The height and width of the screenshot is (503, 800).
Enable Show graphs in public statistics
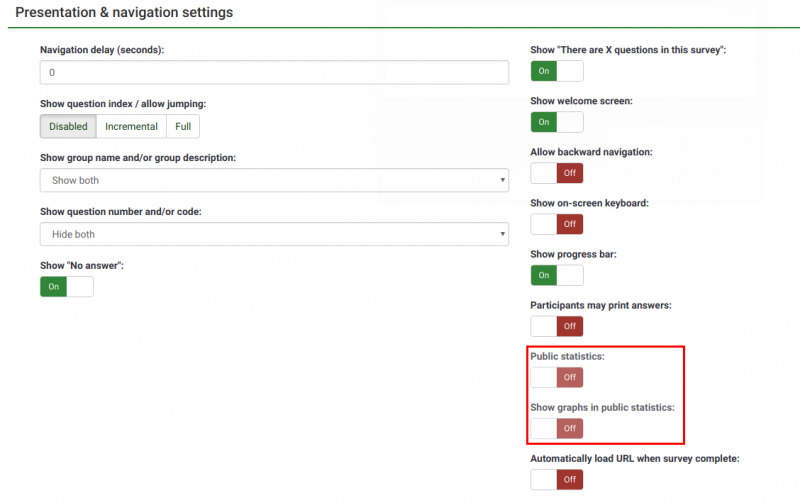point(556,428)
